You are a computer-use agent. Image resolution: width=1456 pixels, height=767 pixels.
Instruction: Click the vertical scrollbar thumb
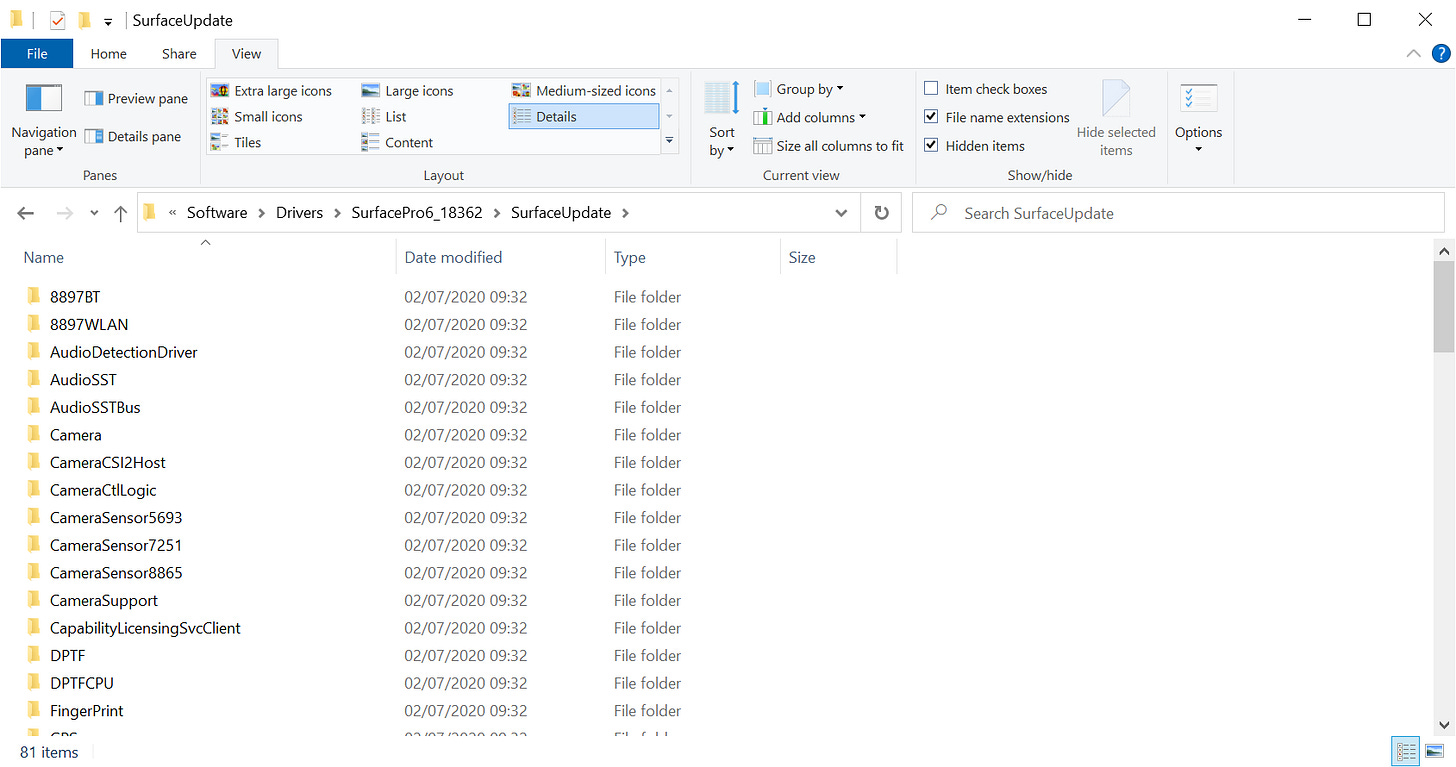pyautogui.click(x=1444, y=307)
